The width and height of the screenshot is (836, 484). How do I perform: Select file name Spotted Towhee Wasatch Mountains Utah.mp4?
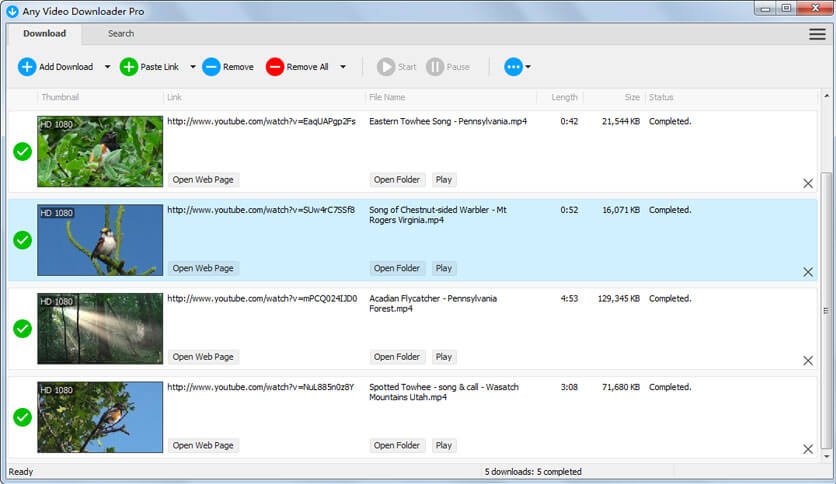coord(444,392)
